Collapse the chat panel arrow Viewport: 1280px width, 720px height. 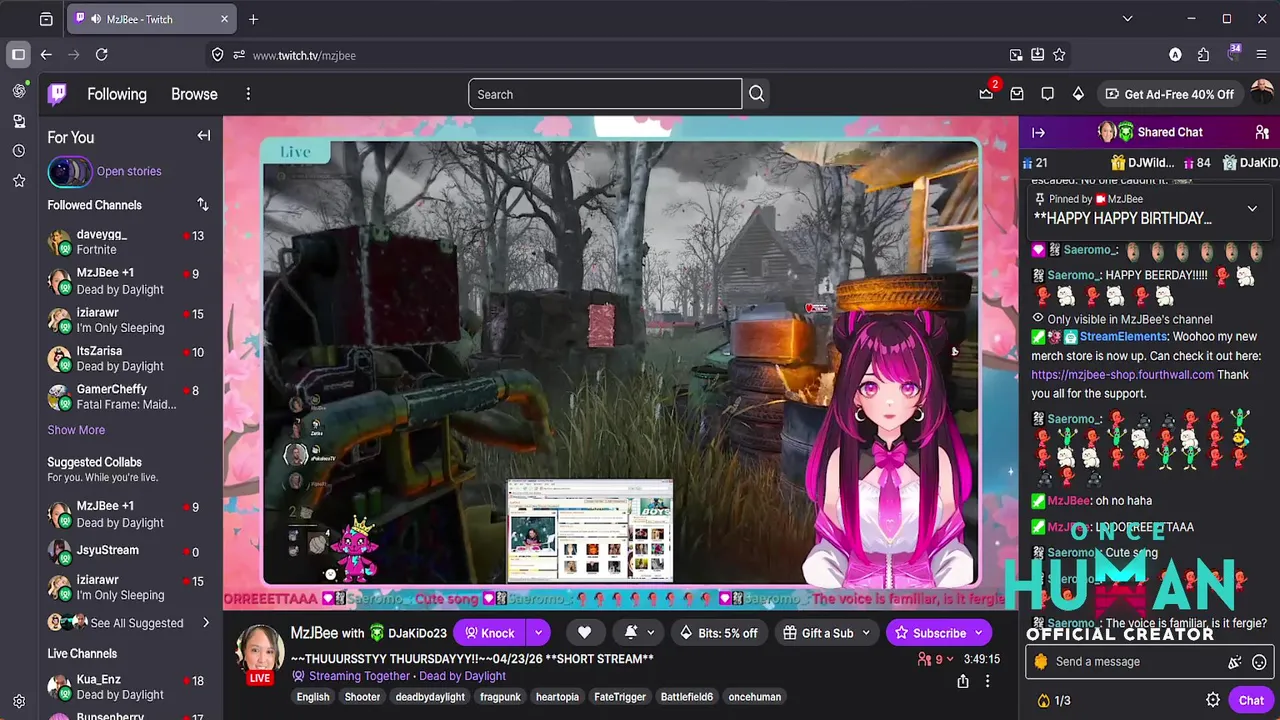[x=1039, y=132]
